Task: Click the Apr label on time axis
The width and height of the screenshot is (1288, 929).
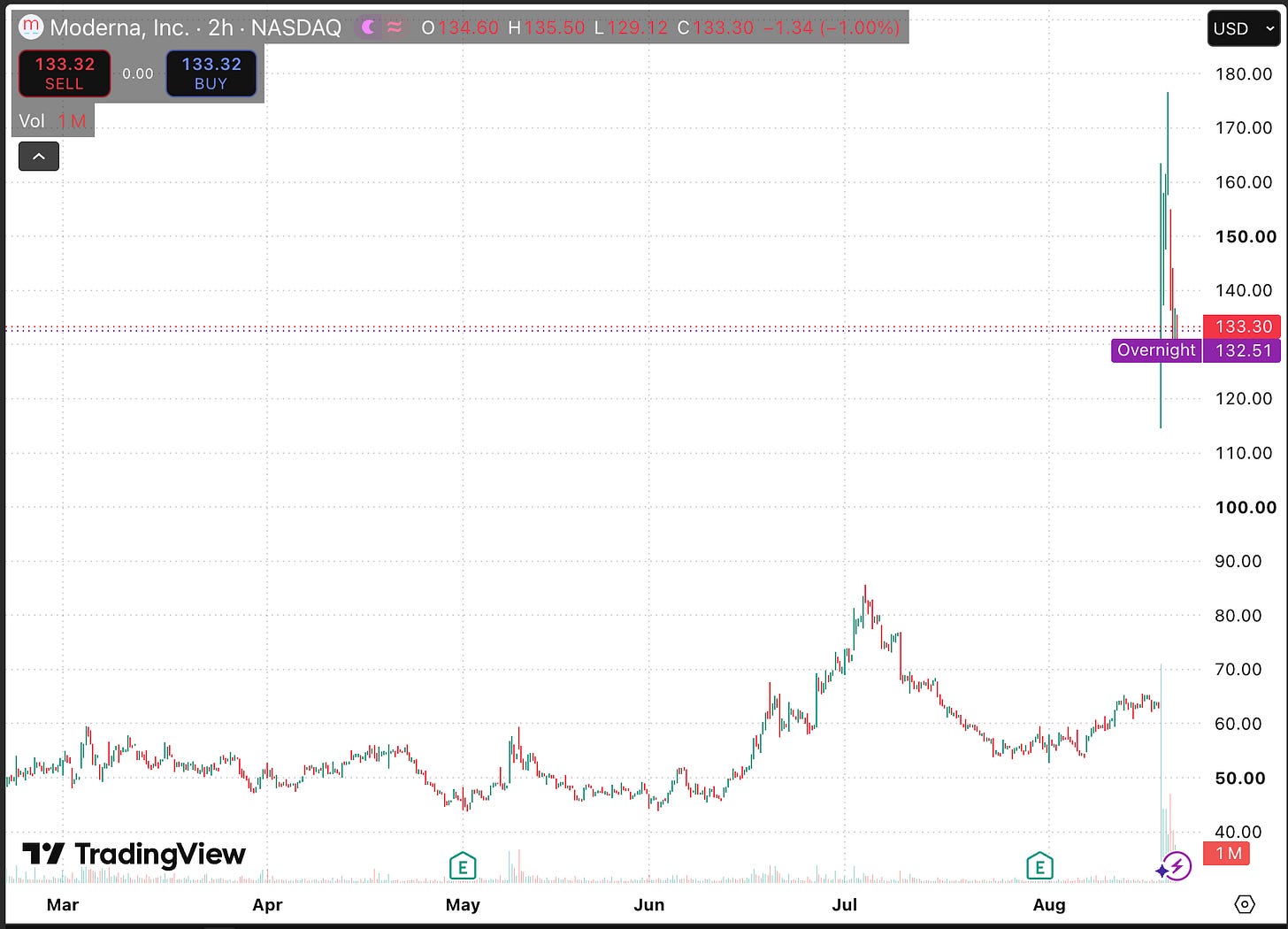Action: 267,904
